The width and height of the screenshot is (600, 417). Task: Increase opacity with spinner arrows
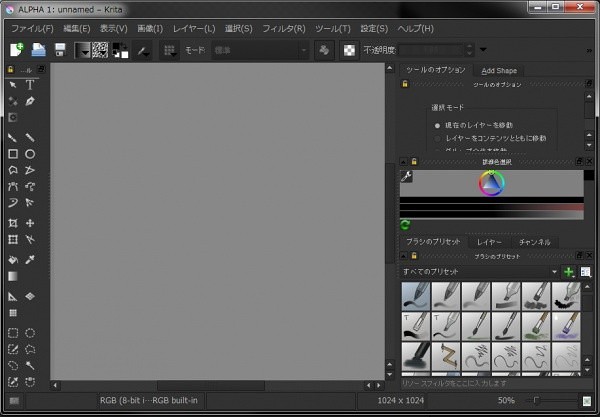click(x=470, y=47)
